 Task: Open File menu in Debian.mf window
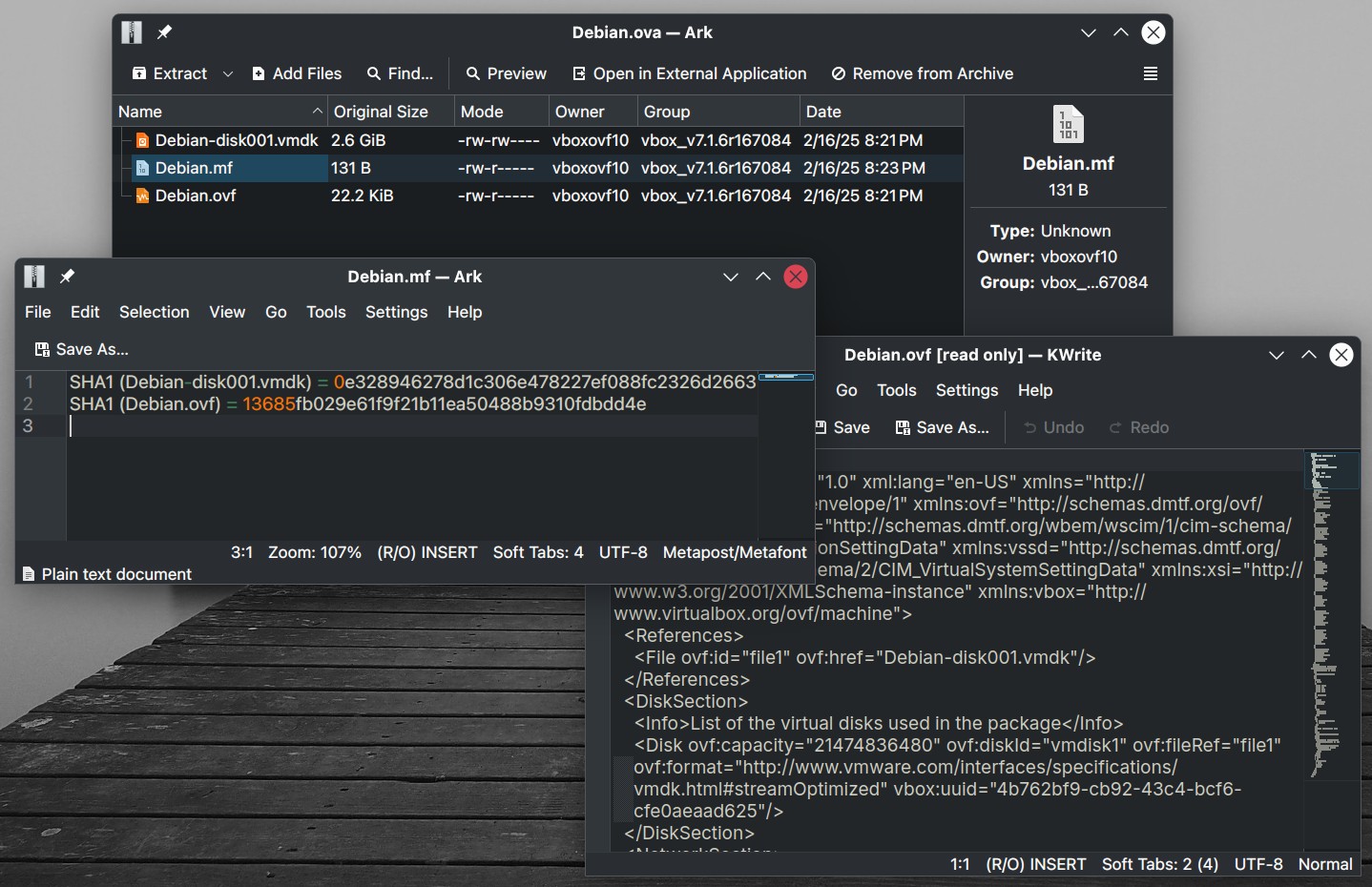[38, 312]
